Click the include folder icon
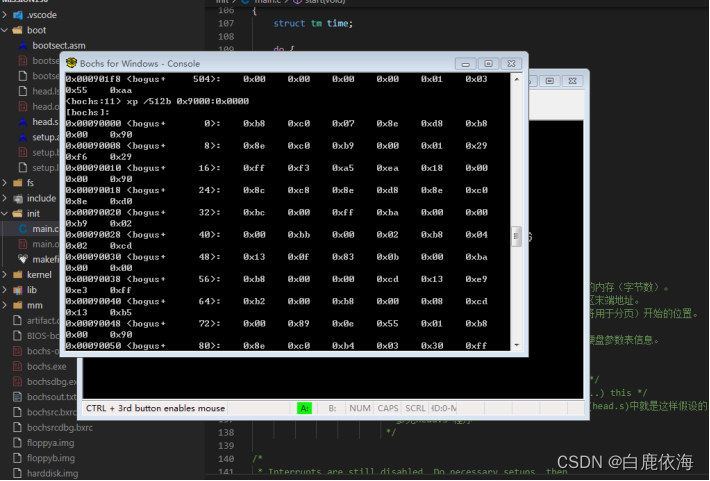This screenshot has width=710, height=481. click(18, 198)
